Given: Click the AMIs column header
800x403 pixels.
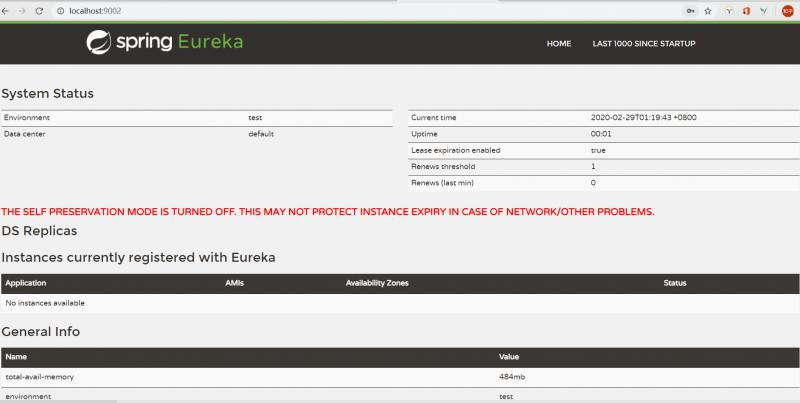Looking at the screenshot, I should coord(234,283).
